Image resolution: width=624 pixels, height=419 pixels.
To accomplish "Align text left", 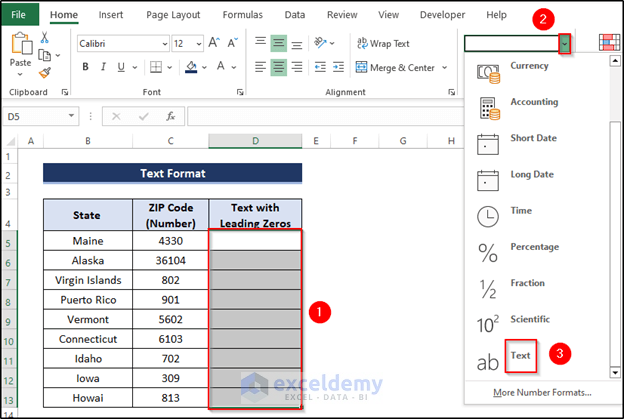I will tap(261, 67).
